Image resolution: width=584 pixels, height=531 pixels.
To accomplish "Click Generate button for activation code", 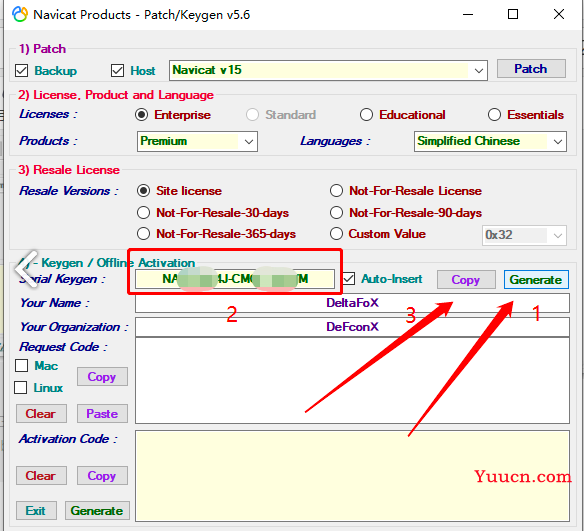I will point(97,511).
